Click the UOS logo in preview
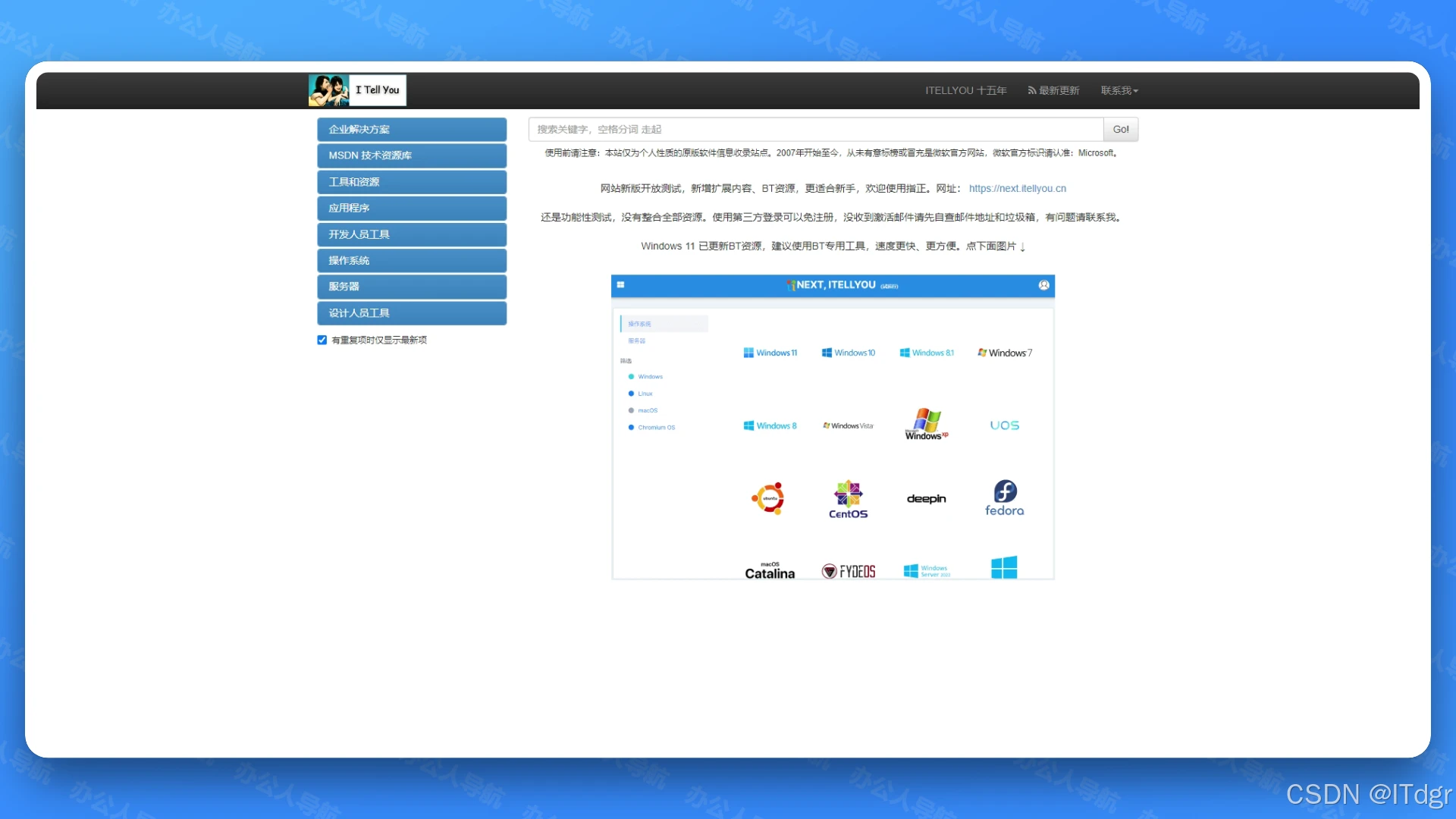Viewport: 1456px width, 819px height. (x=1005, y=425)
